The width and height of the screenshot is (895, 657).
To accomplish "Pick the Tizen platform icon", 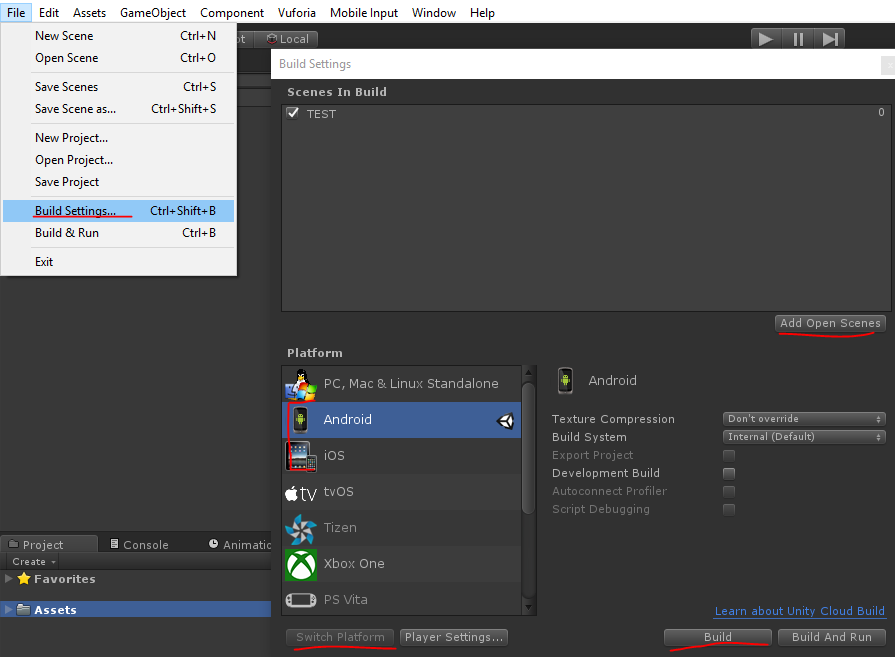I will click(x=301, y=528).
